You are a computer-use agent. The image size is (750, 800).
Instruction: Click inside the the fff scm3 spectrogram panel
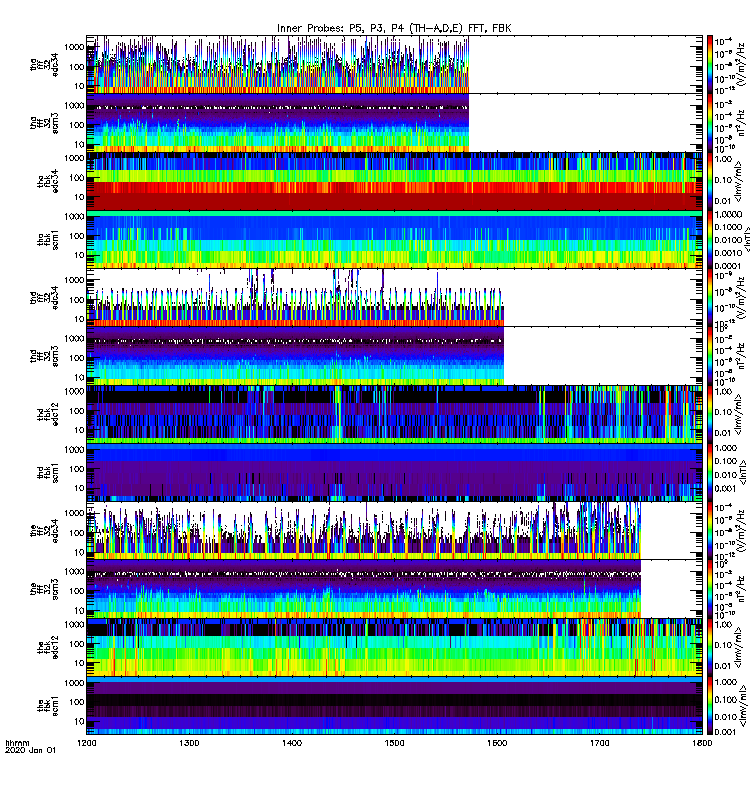point(394,589)
